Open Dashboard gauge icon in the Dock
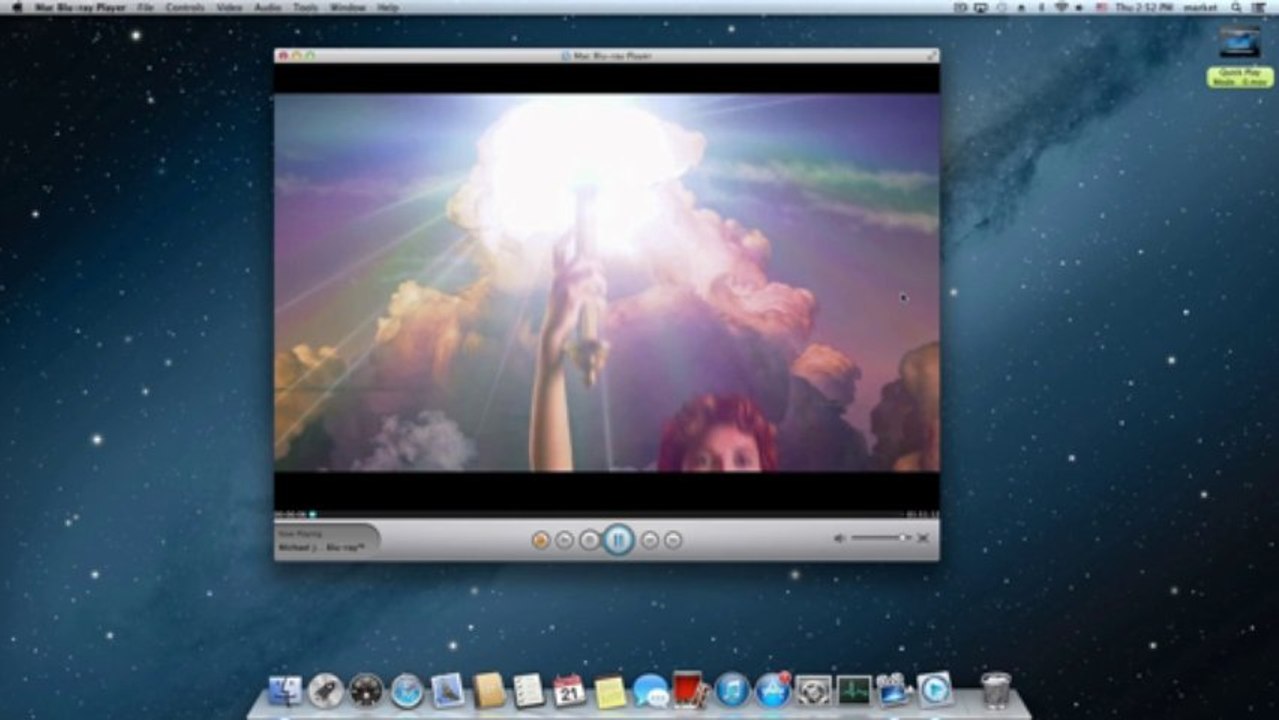This screenshot has width=1279, height=720. point(366,690)
